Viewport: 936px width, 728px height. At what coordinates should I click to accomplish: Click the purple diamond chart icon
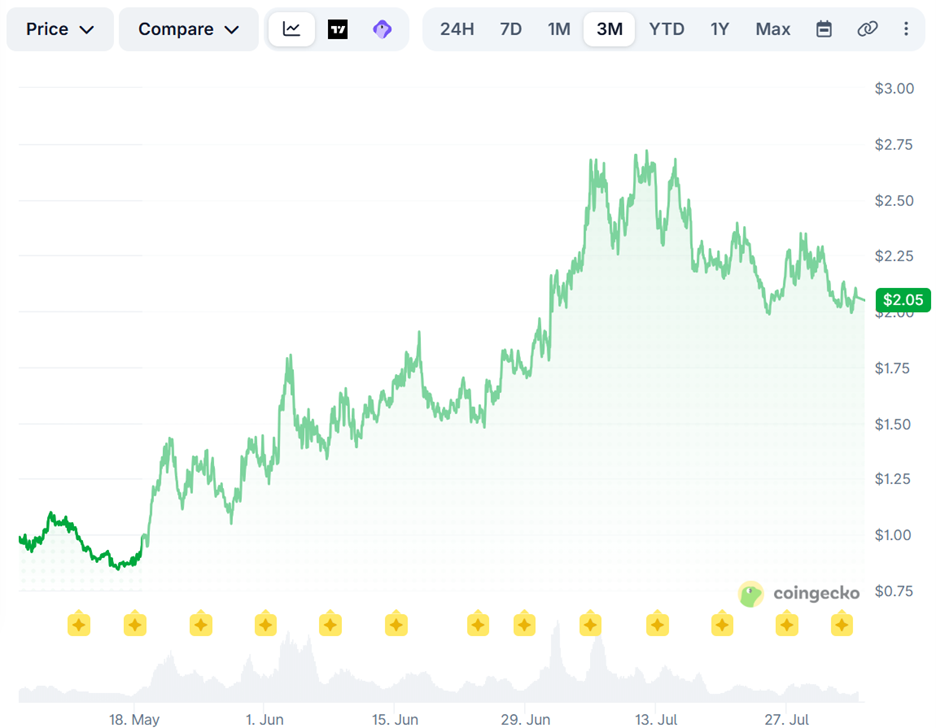click(382, 29)
